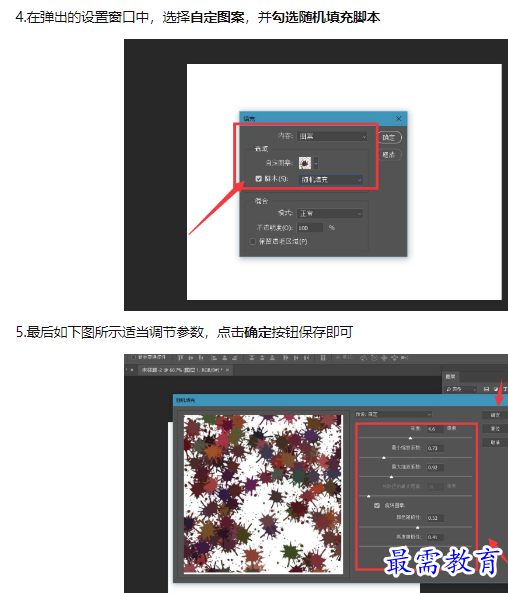508x593 pixels.
Task: Click the distribute bottom edges icon
Action: (x=272, y=357)
